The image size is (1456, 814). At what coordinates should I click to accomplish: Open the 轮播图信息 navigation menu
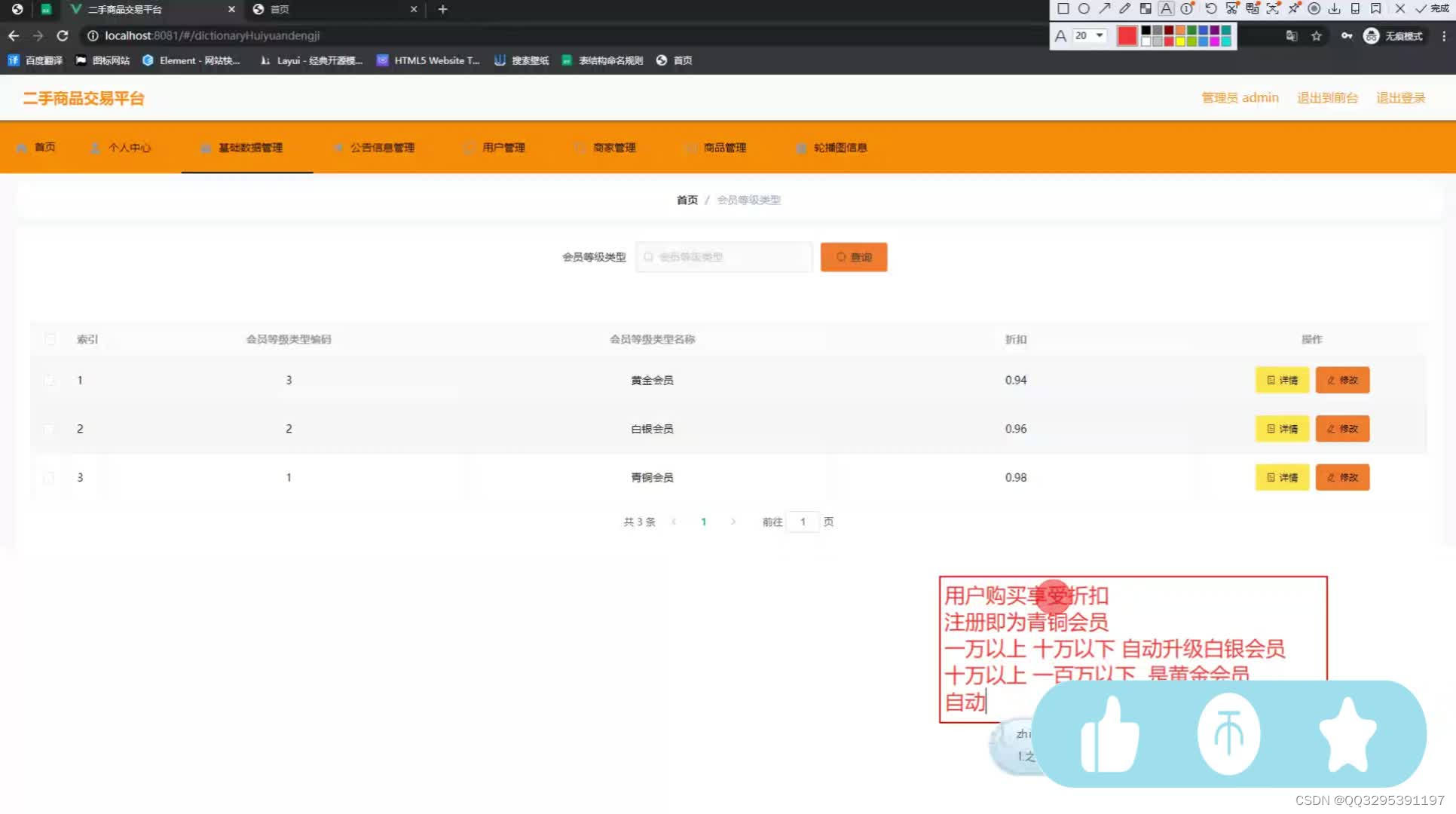[x=832, y=148]
